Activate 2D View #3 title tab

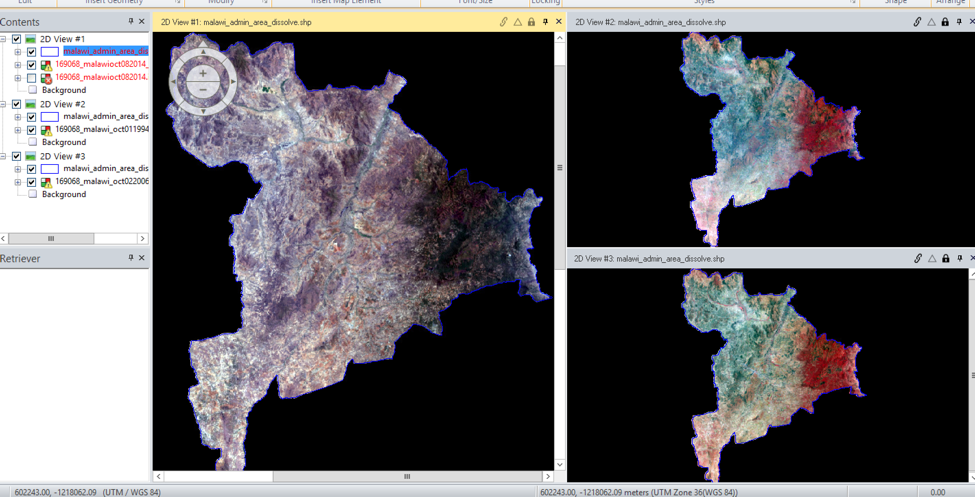[x=649, y=258]
